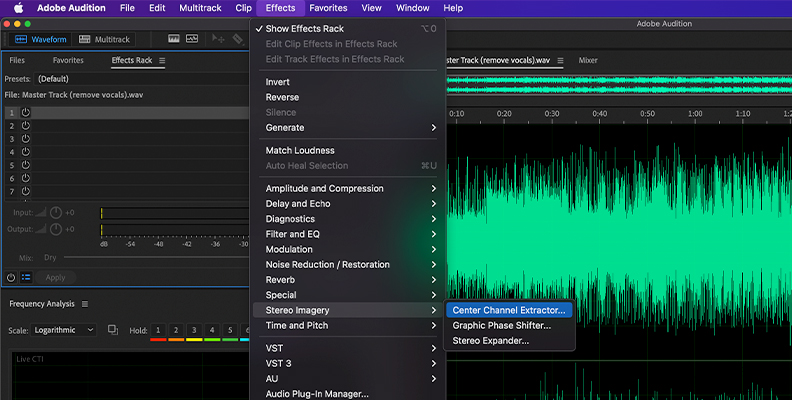Expand Delay and Echo submenu
Viewport: 792px width, 400px height.
tap(348, 204)
